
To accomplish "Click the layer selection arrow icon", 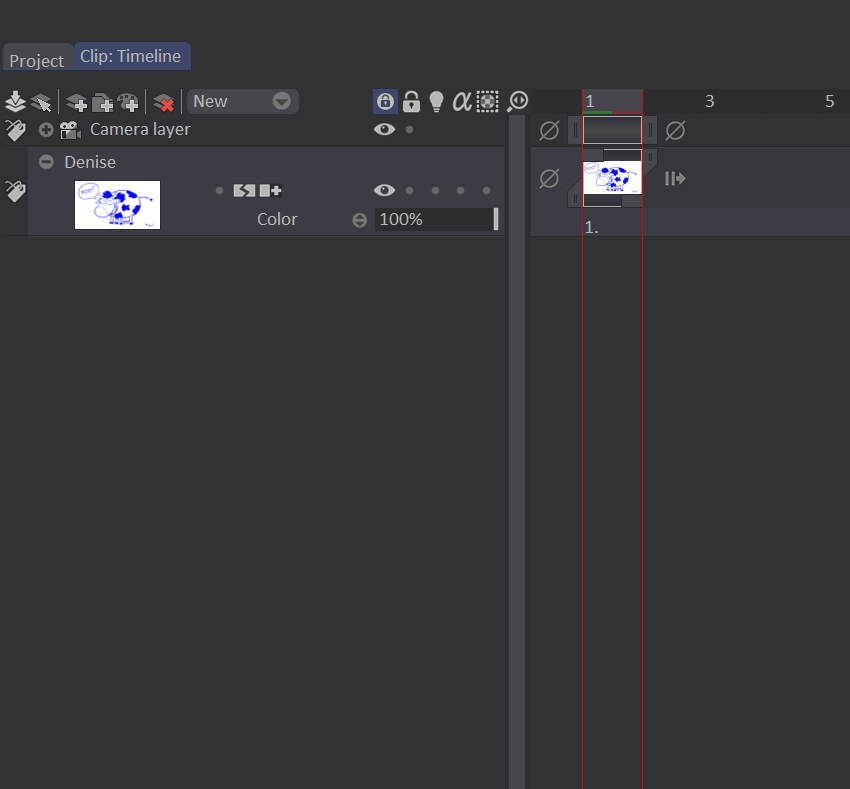I will point(41,101).
